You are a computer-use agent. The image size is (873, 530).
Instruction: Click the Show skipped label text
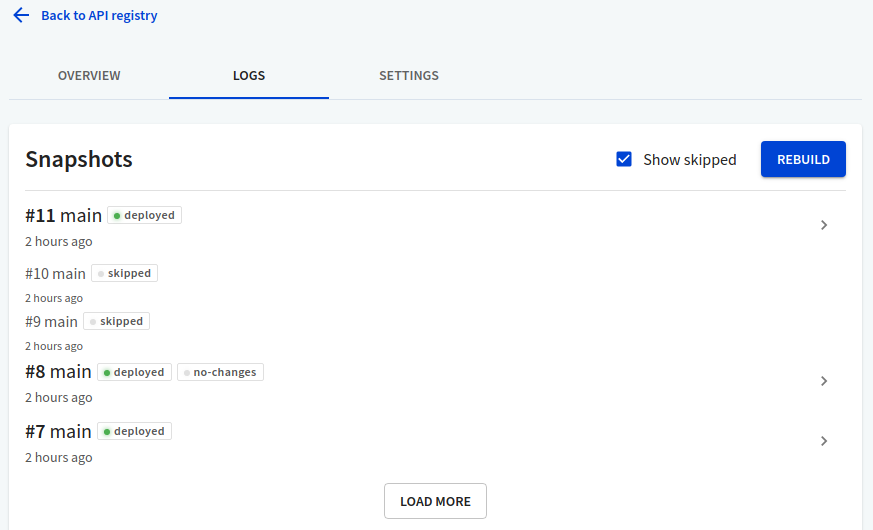pyautogui.click(x=690, y=160)
